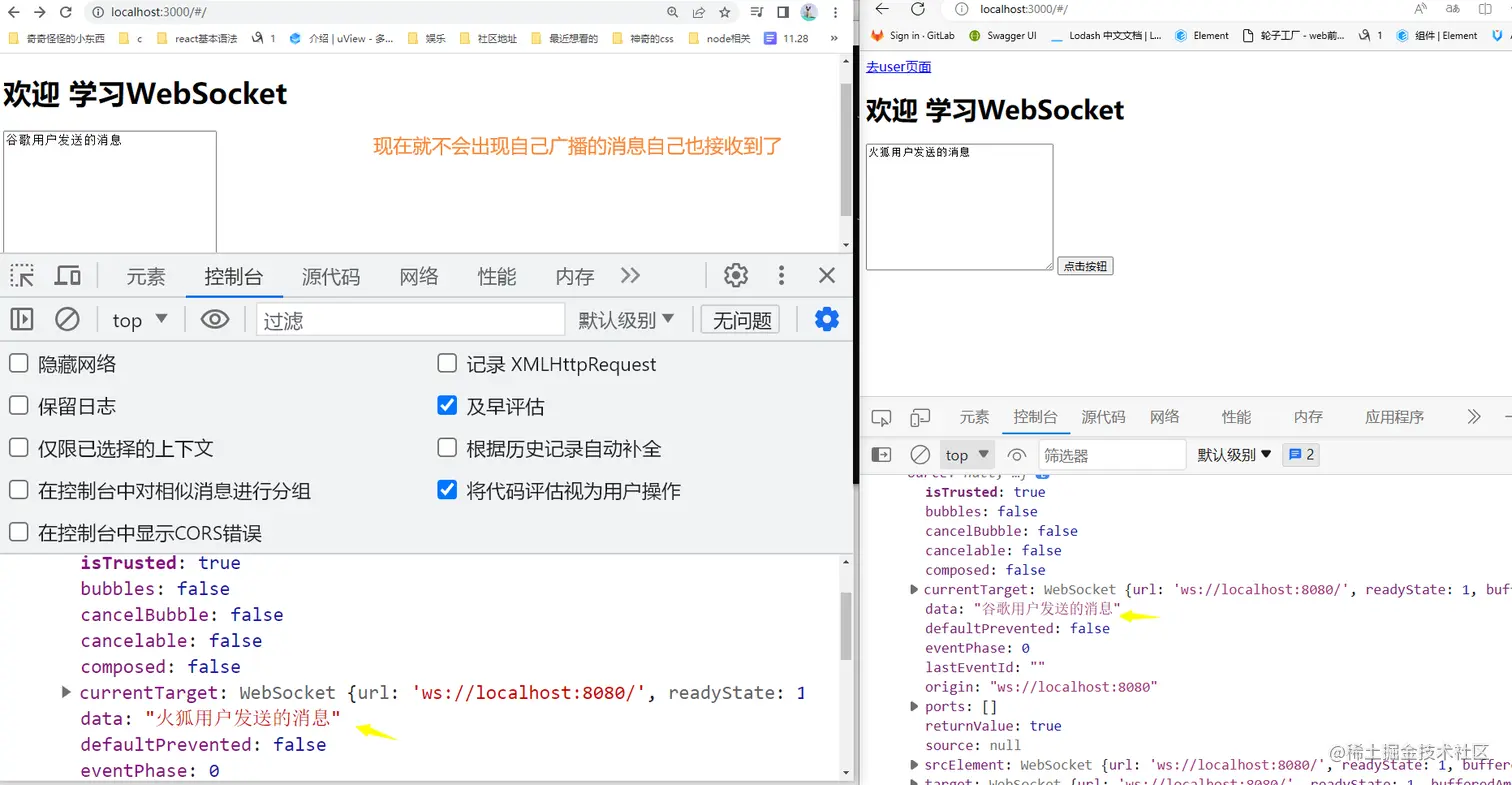Open the top context dropdown in Edge console
Image resolution: width=1512 pixels, height=785 pixels.
click(967, 455)
